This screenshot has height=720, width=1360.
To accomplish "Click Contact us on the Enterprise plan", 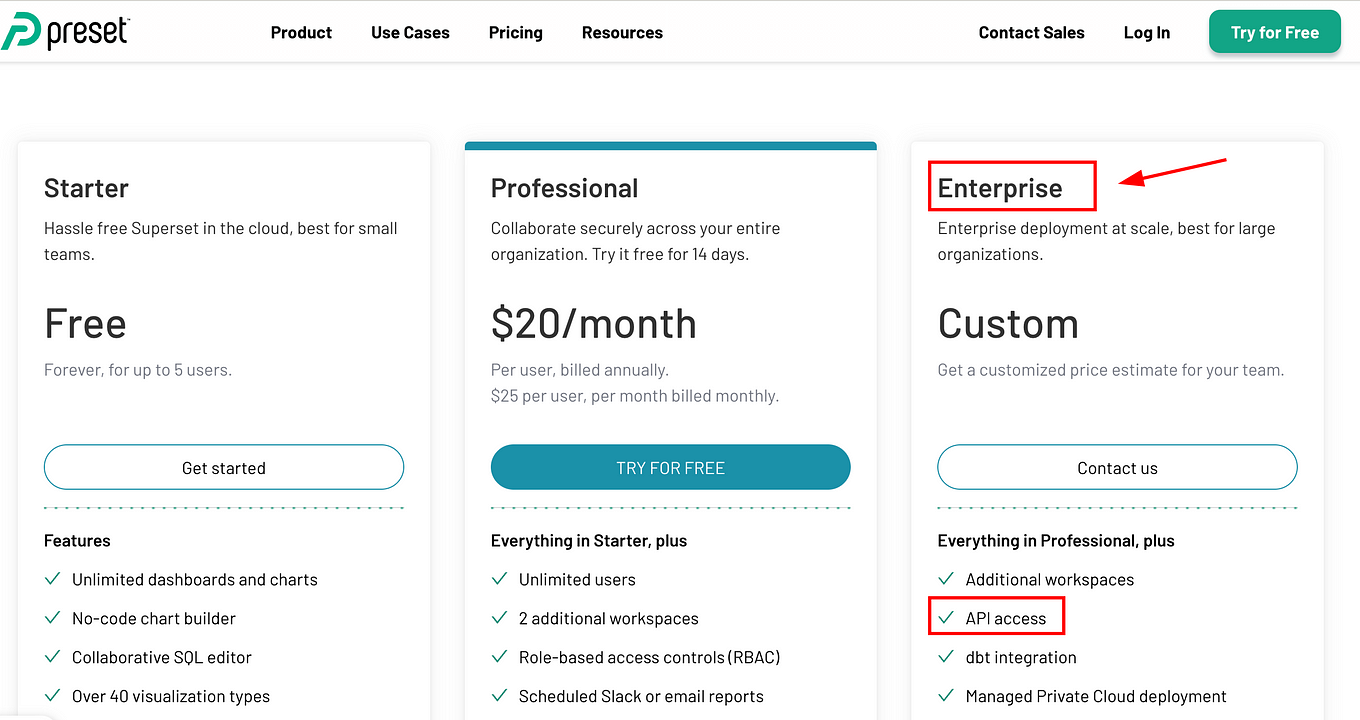I will click(x=1117, y=467).
